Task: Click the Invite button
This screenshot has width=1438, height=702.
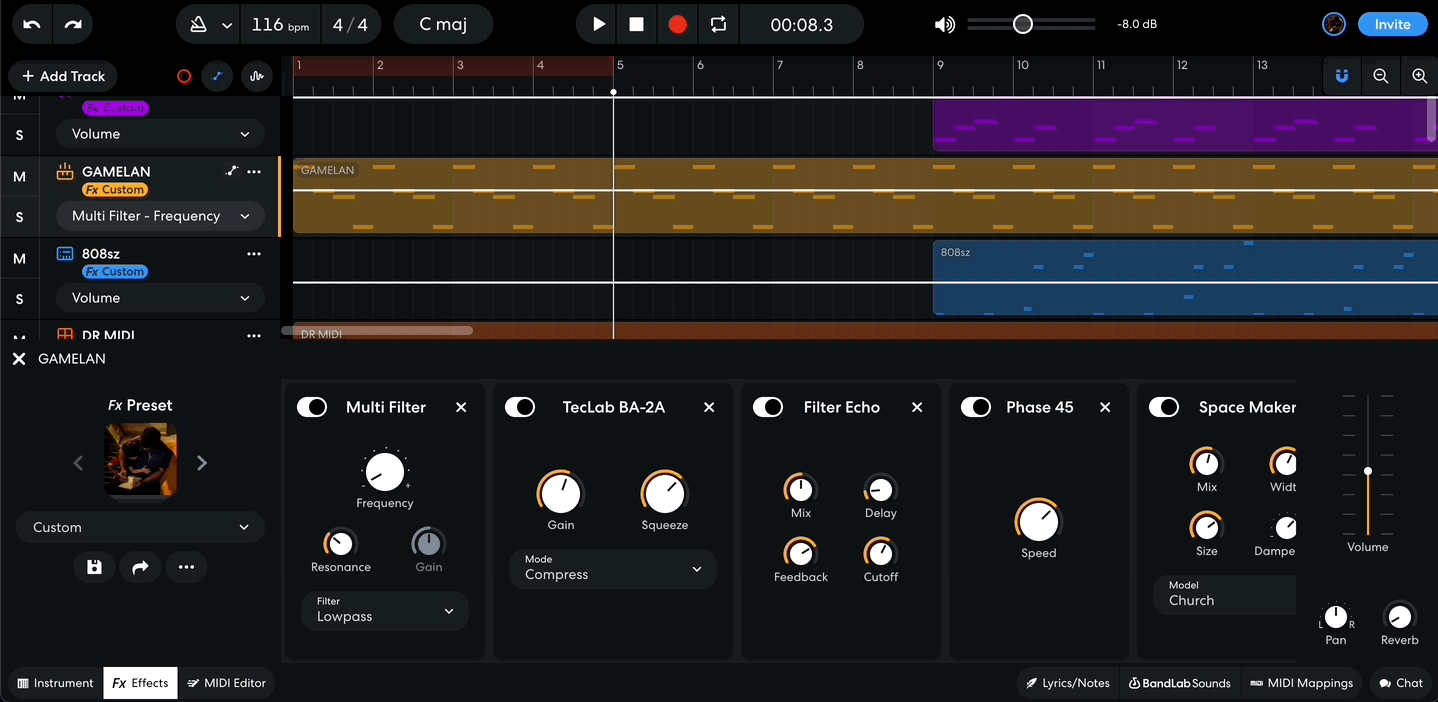Action: coord(1392,23)
